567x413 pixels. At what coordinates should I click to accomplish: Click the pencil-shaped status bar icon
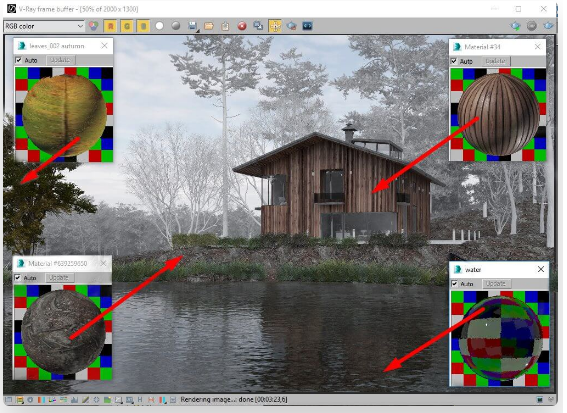point(85,400)
